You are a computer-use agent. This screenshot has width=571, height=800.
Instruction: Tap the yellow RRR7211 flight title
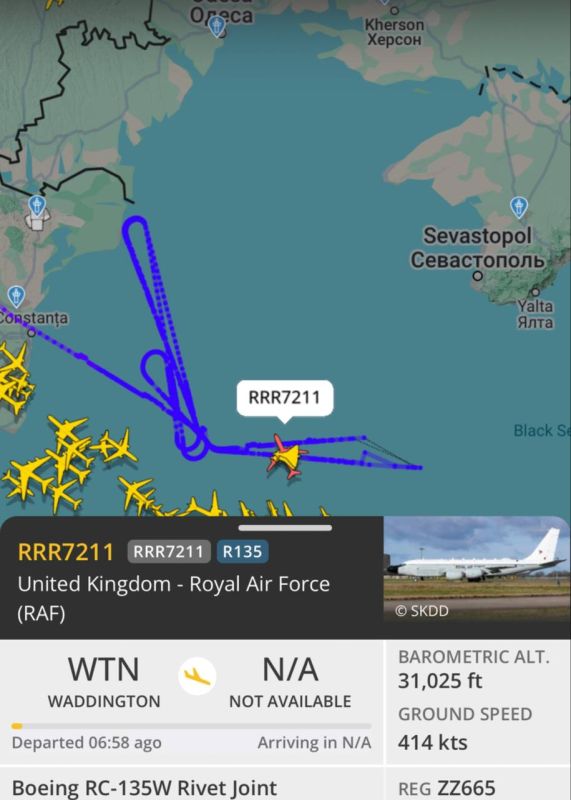[65, 552]
